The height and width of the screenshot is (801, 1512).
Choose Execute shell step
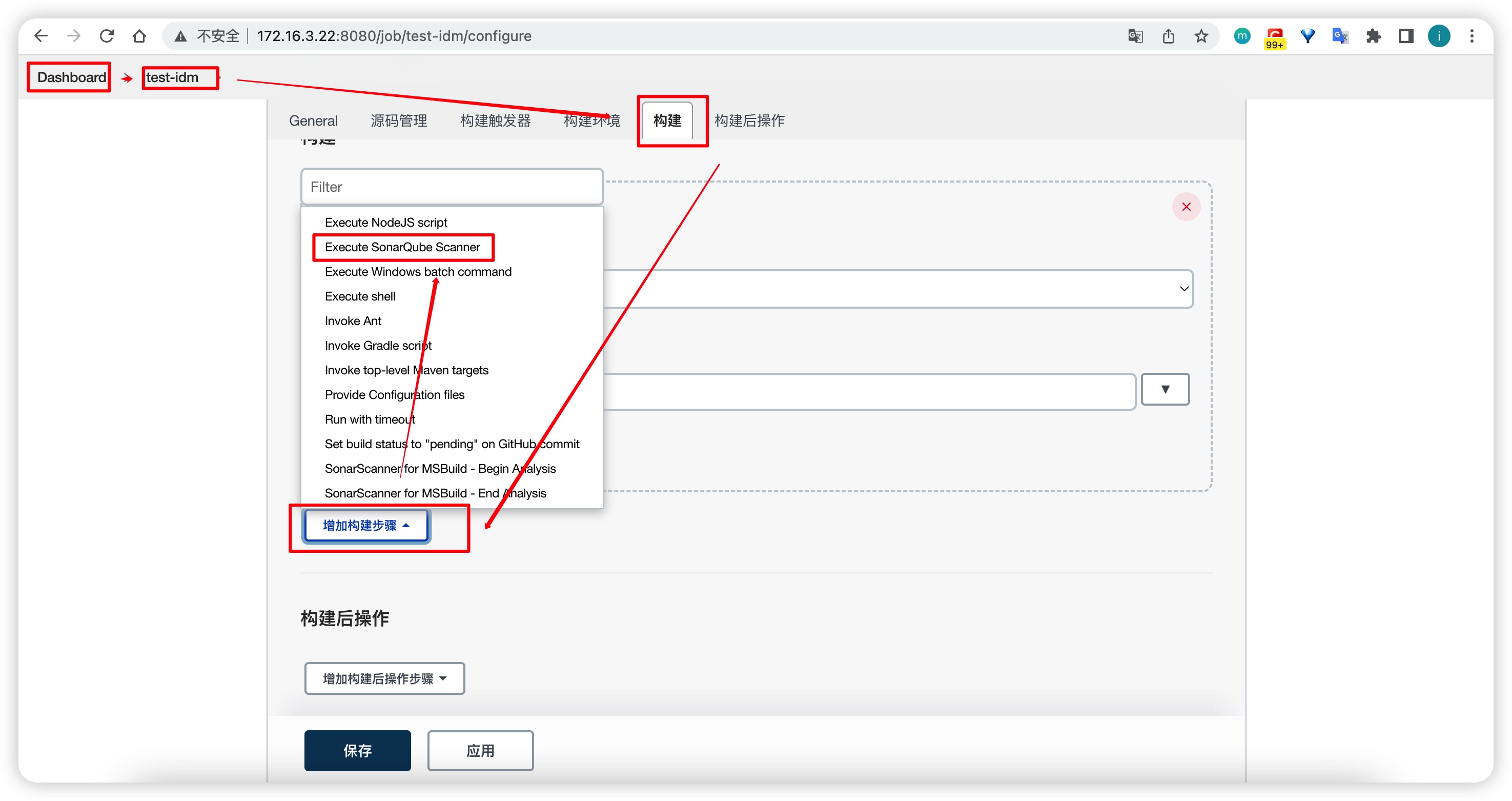[x=360, y=296]
